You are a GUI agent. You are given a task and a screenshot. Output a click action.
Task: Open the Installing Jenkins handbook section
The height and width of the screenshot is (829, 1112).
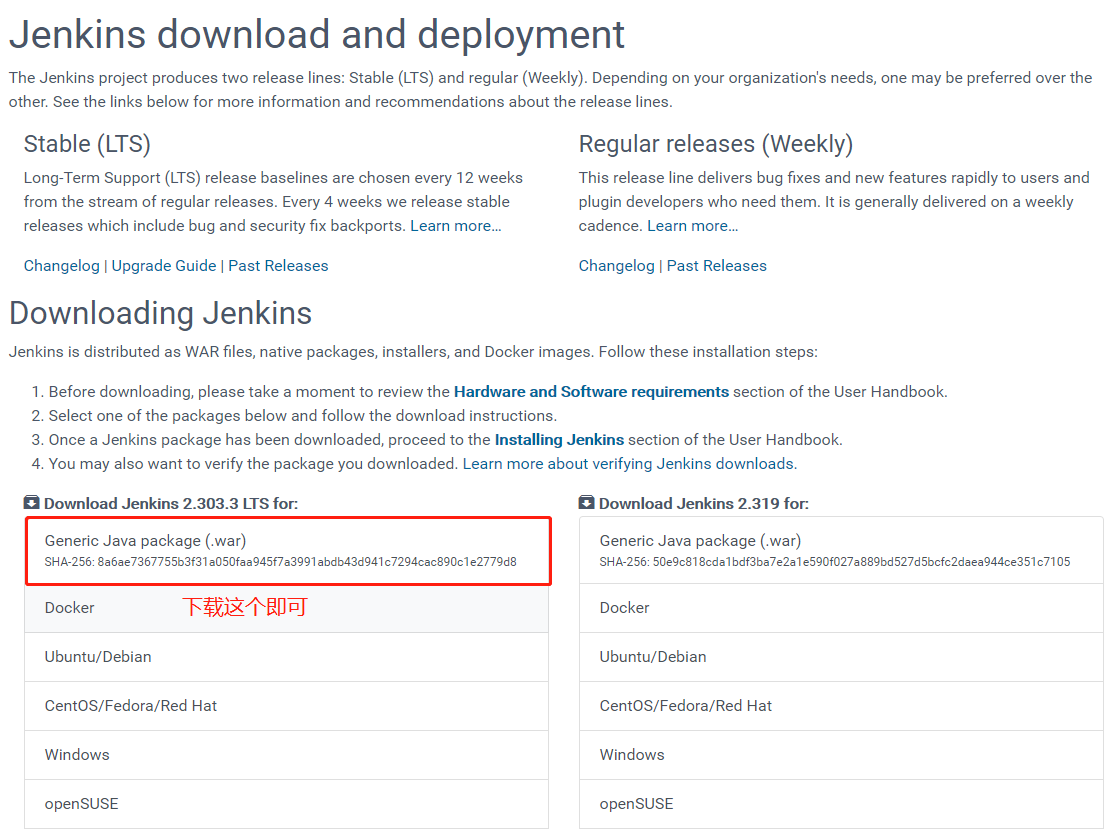pyautogui.click(x=559, y=439)
